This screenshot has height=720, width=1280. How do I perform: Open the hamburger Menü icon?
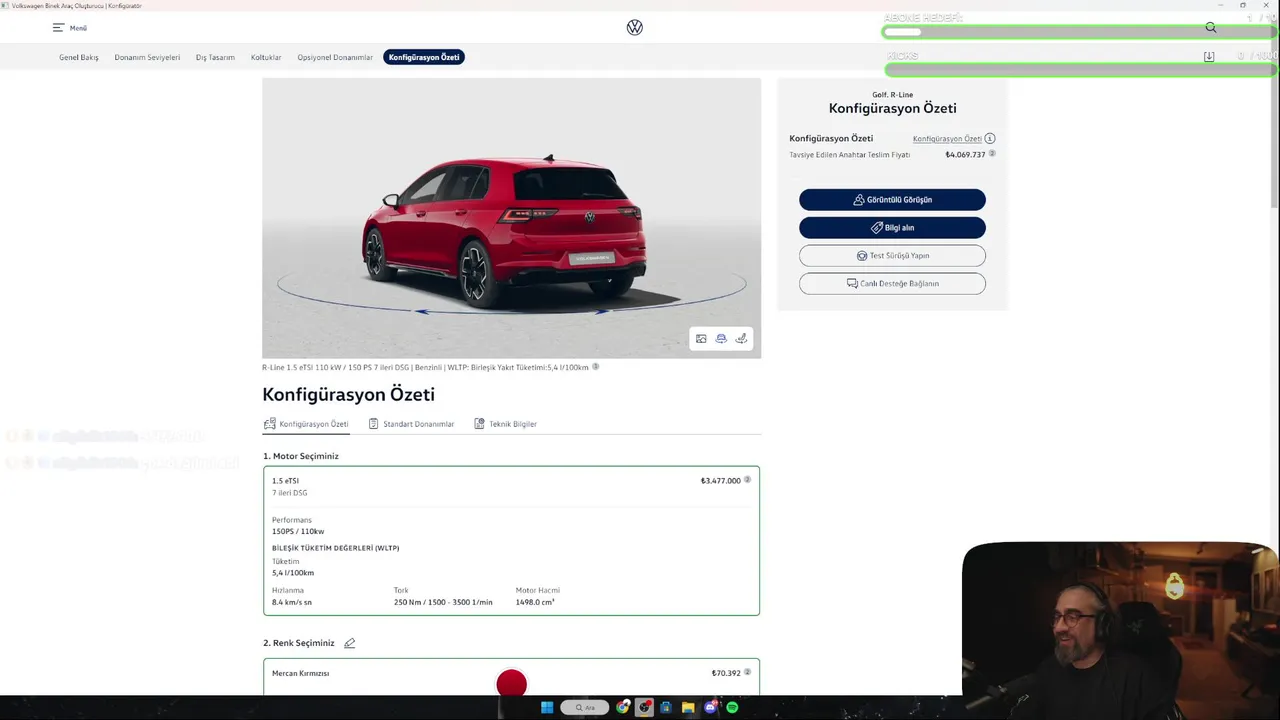[x=58, y=28]
